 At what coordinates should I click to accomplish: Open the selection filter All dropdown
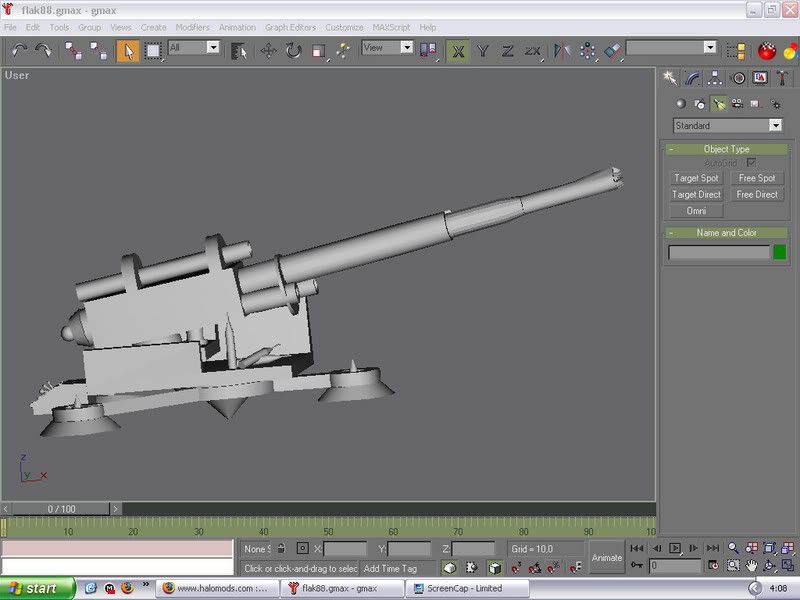click(213, 47)
